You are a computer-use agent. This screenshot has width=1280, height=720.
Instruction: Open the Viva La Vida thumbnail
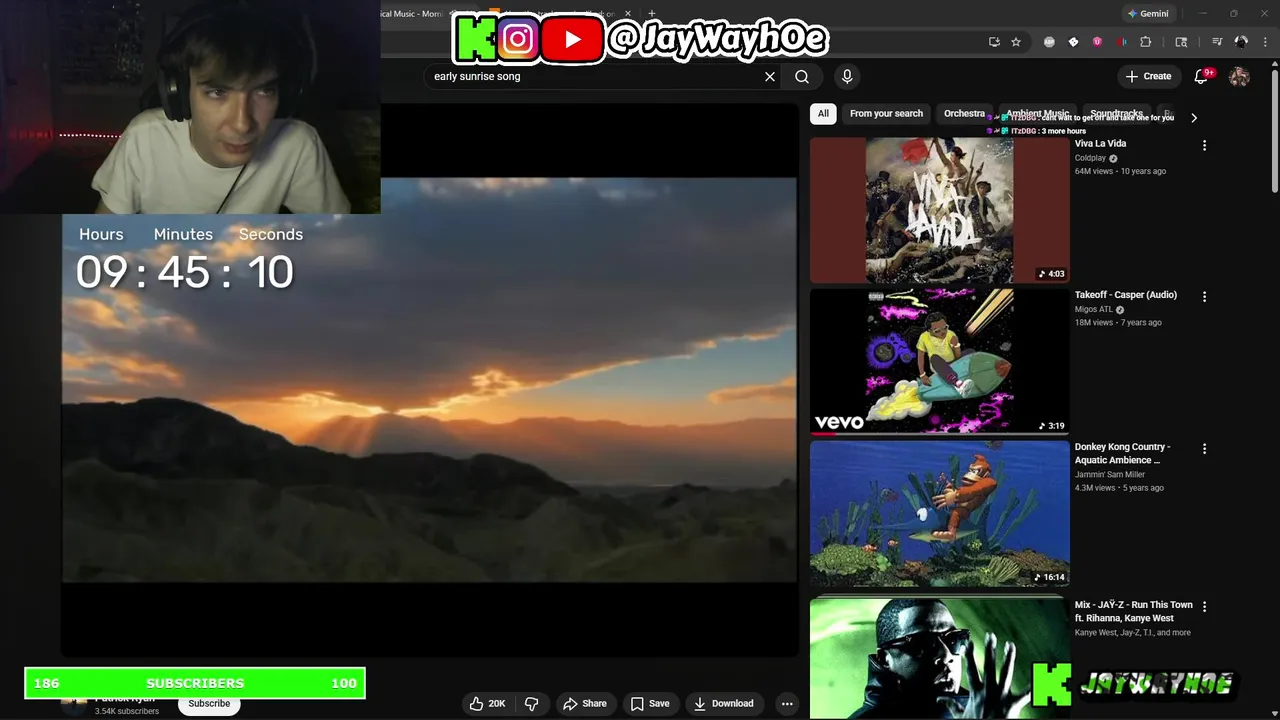point(939,210)
